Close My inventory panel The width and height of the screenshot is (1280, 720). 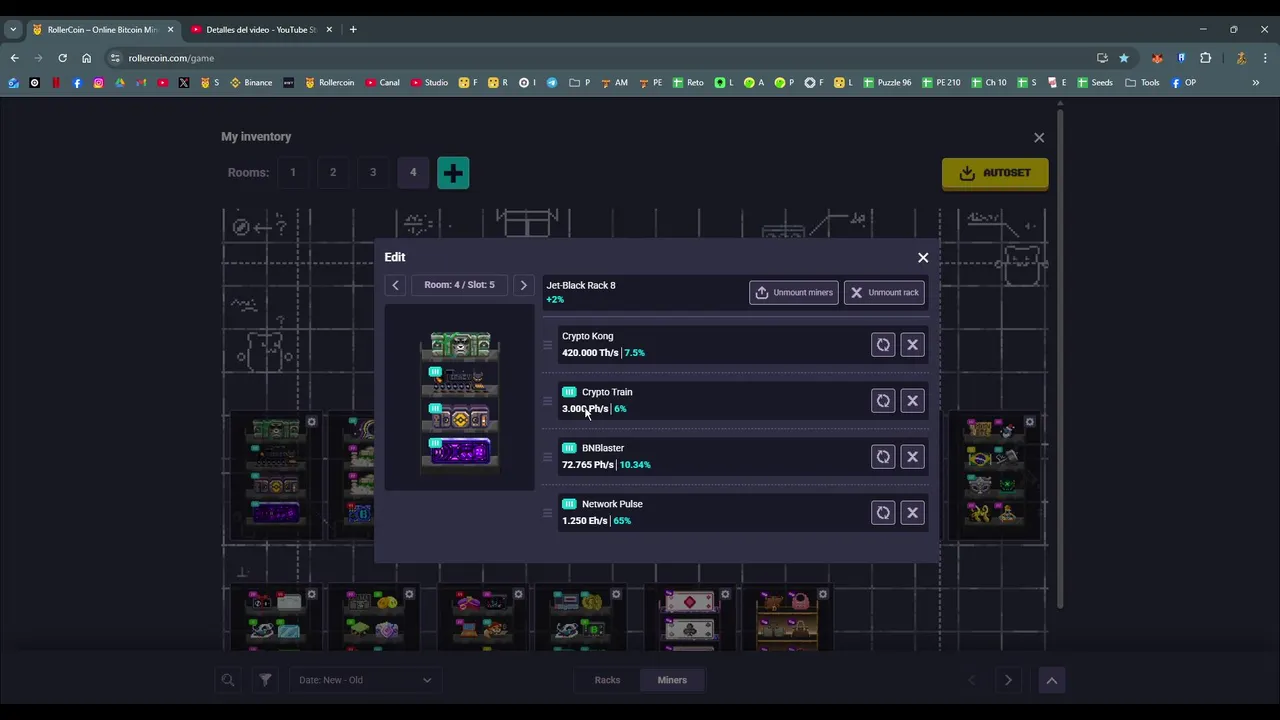[1039, 137]
